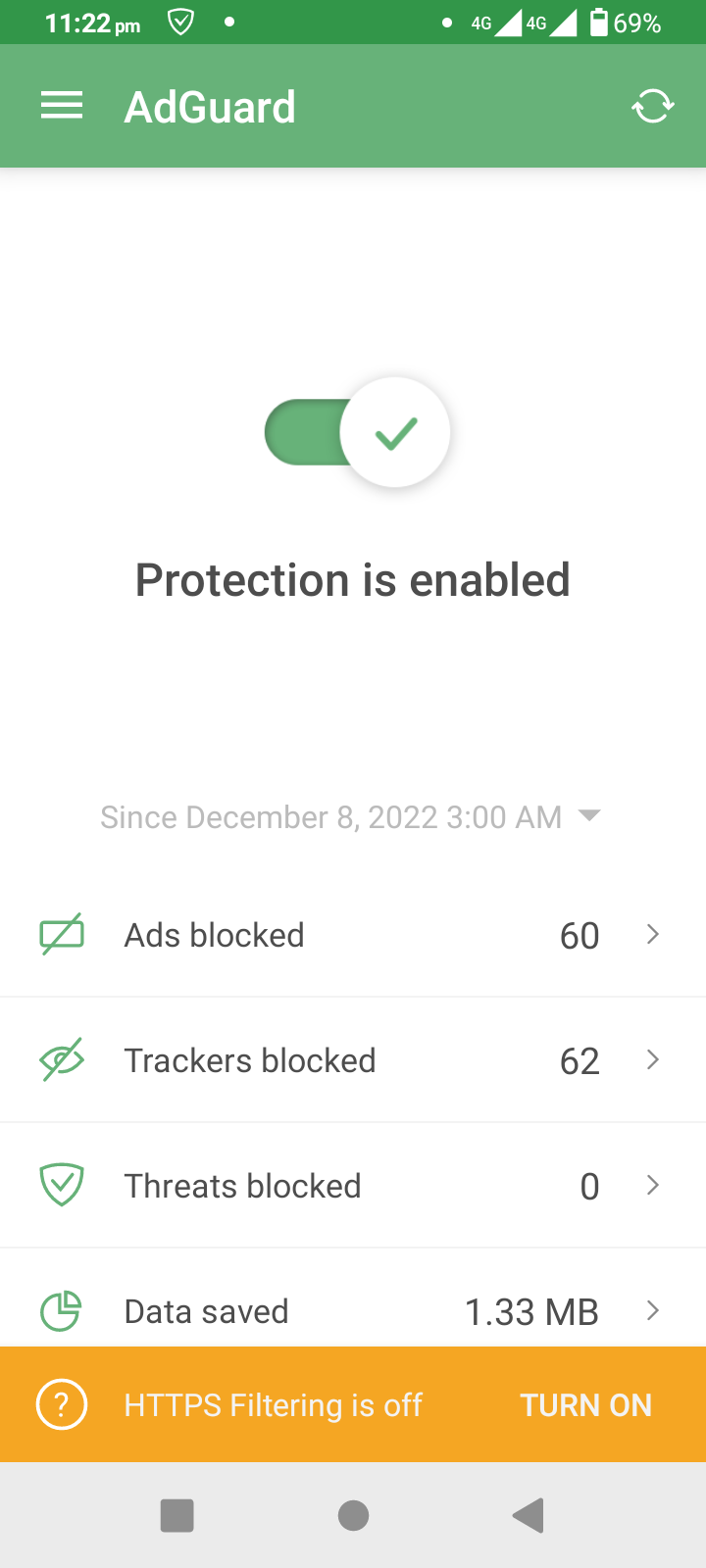Toggle the main protection switch off
The width and height of the screenshot is (706, 1568).
coord(358,432)
